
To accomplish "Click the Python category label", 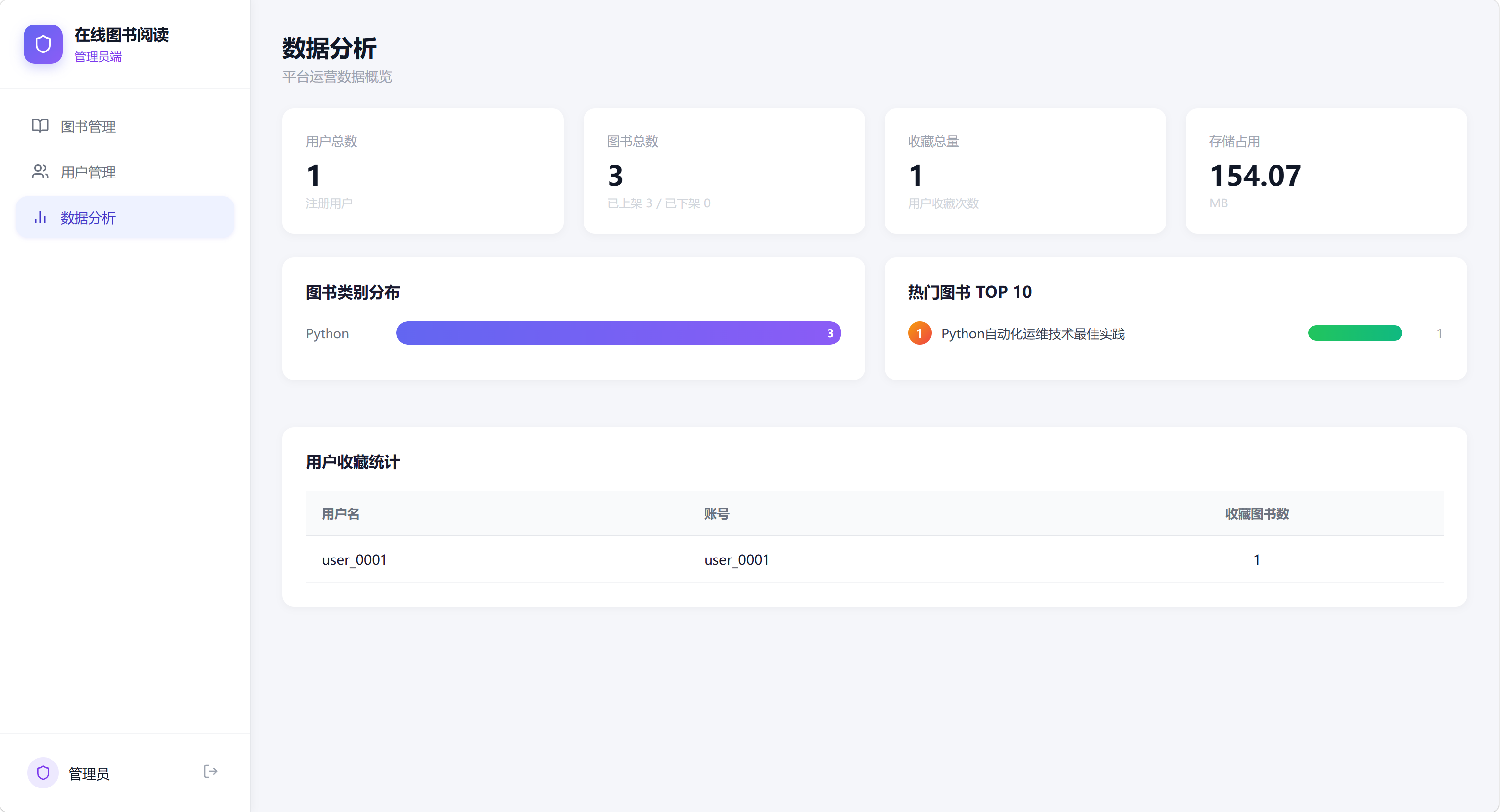I will (327, 334).
